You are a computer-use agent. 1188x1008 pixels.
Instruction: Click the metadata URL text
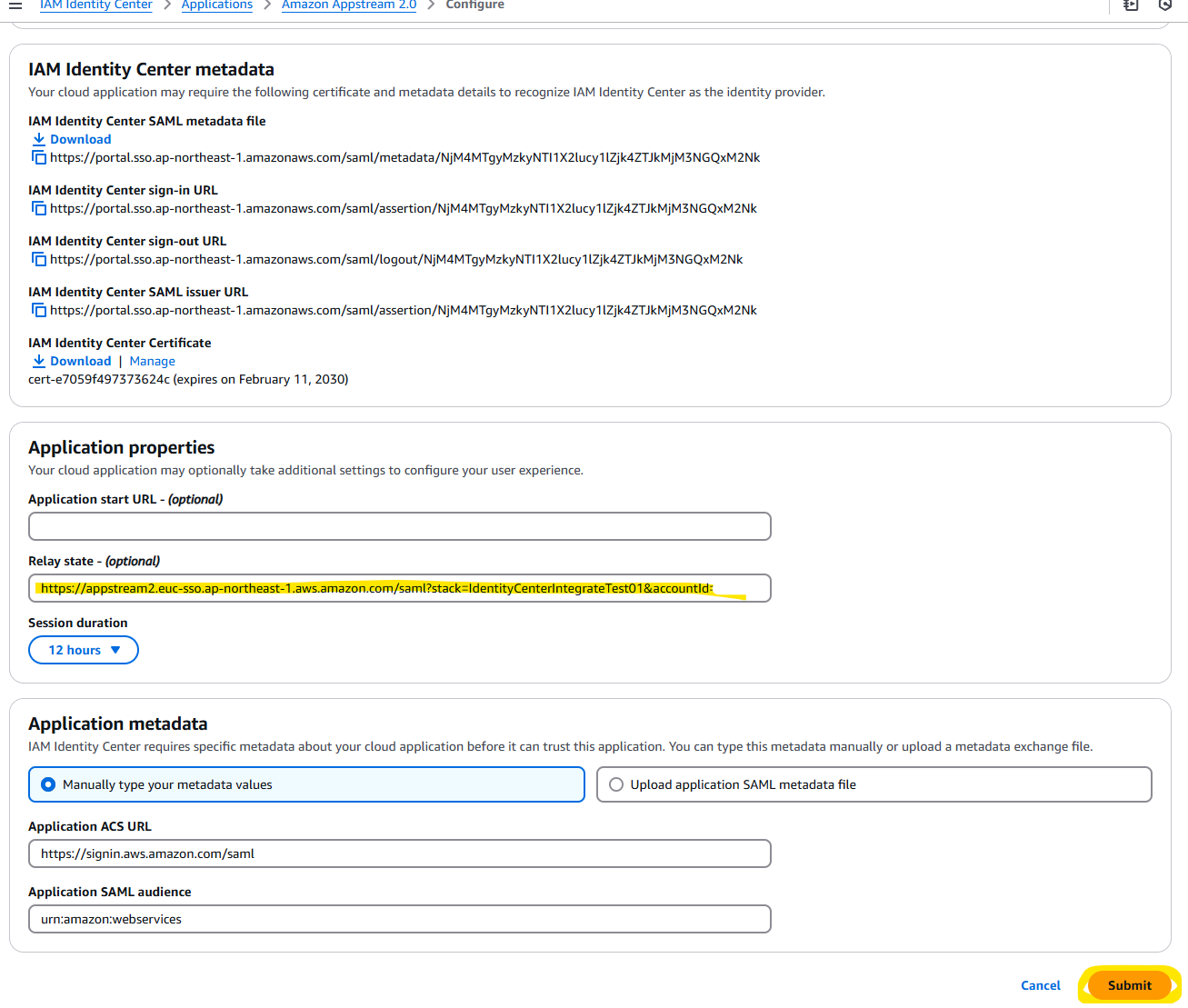tap(404, 157)
